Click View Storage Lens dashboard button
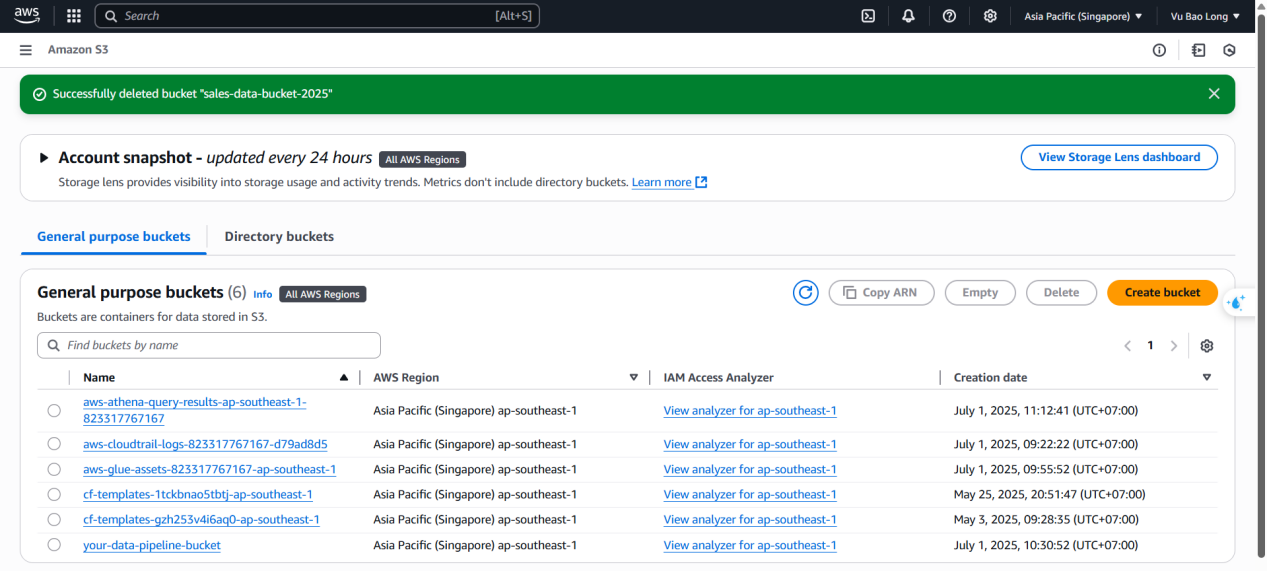 pyautogui.click(x=1119, y=157)
